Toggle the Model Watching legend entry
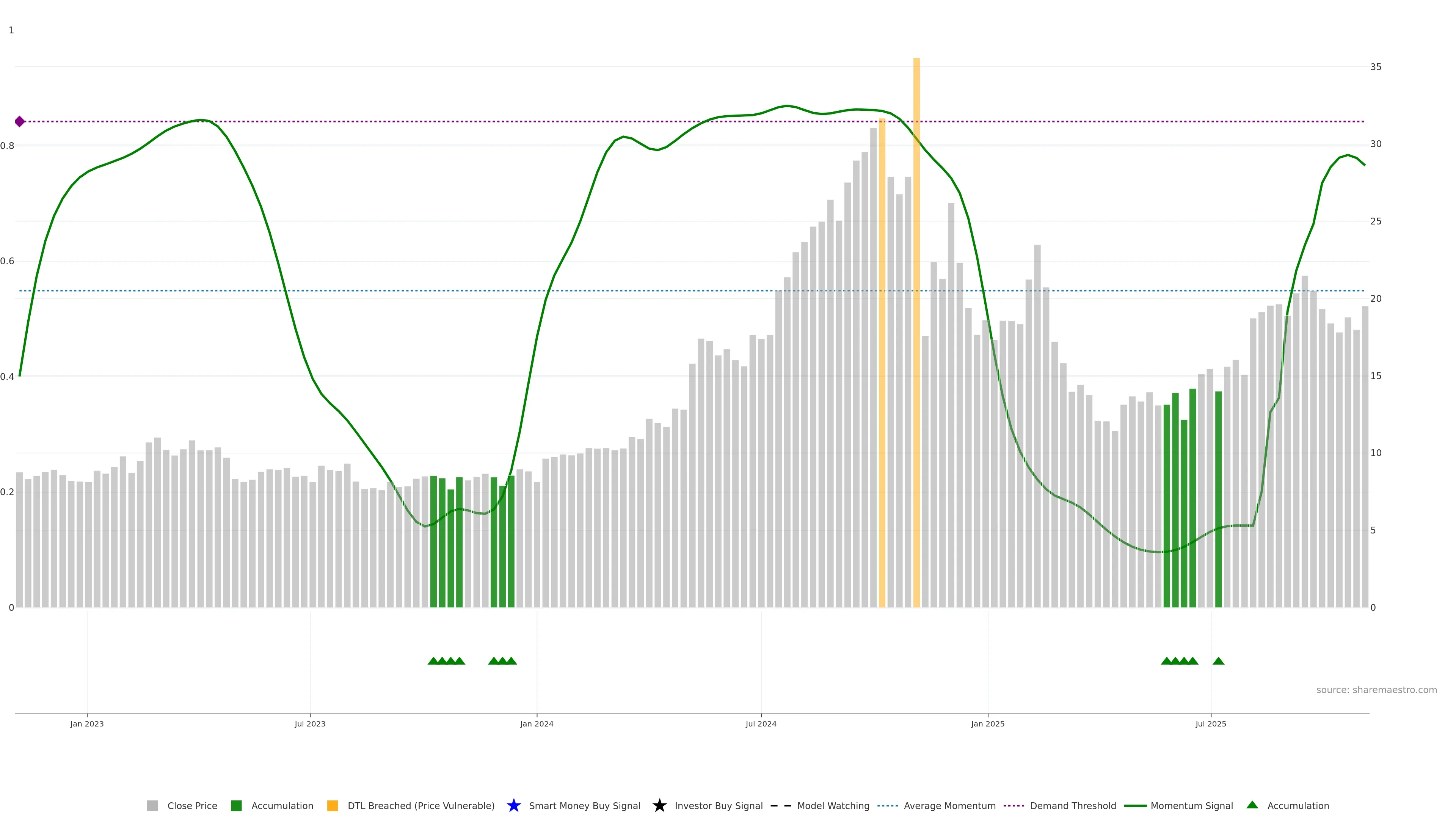1456x819 pixels. 833,805
